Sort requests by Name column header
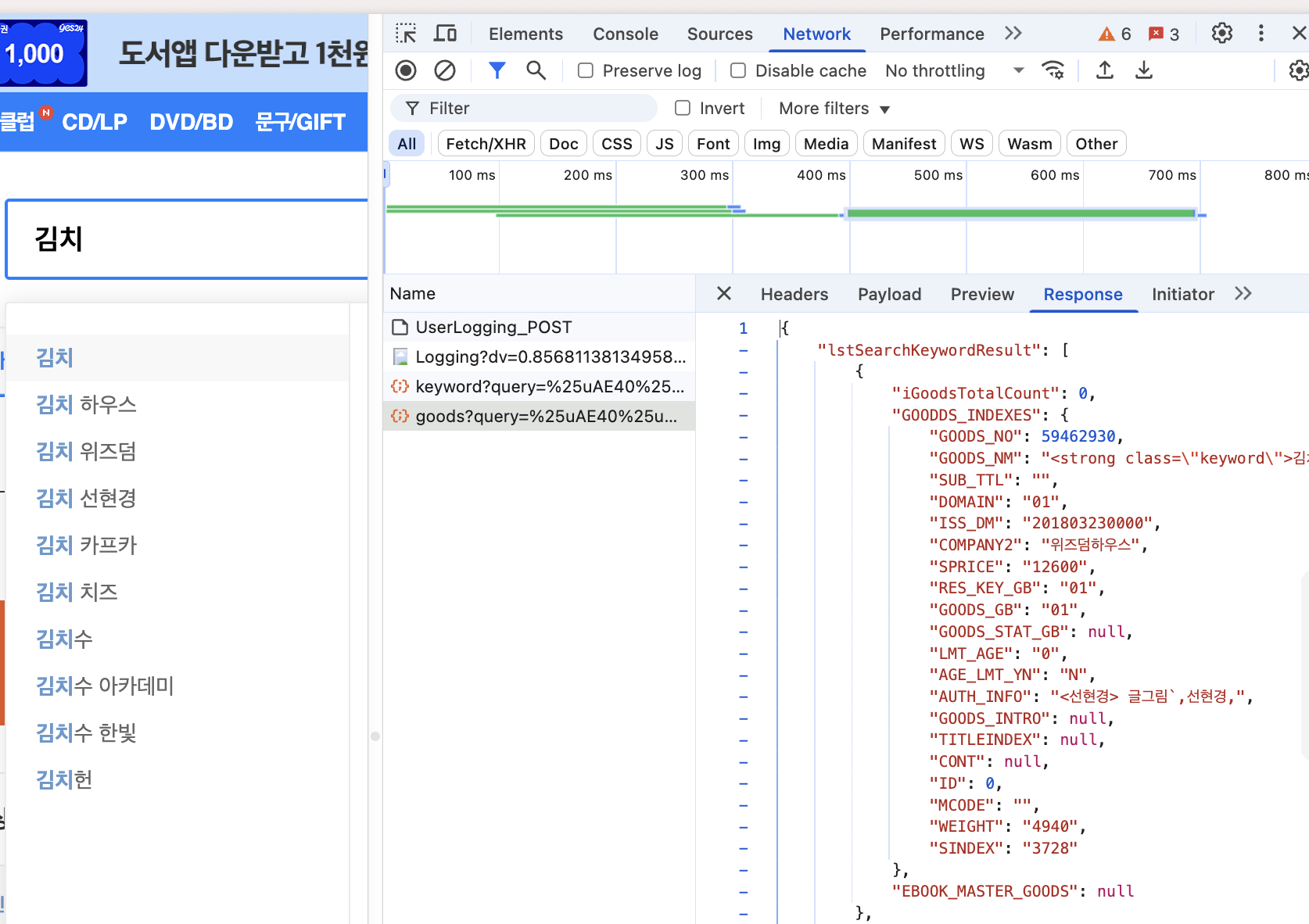This screenshot has height=924, width=1309. [539, 293]
